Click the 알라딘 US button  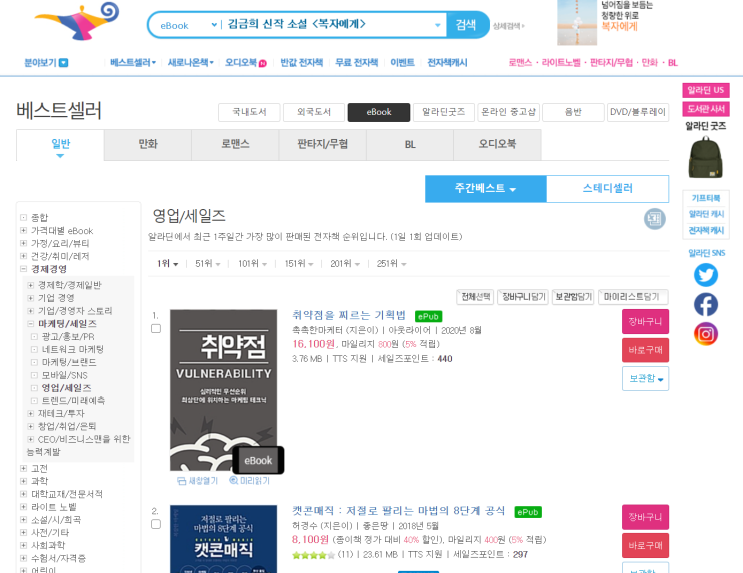click(706, 91)
